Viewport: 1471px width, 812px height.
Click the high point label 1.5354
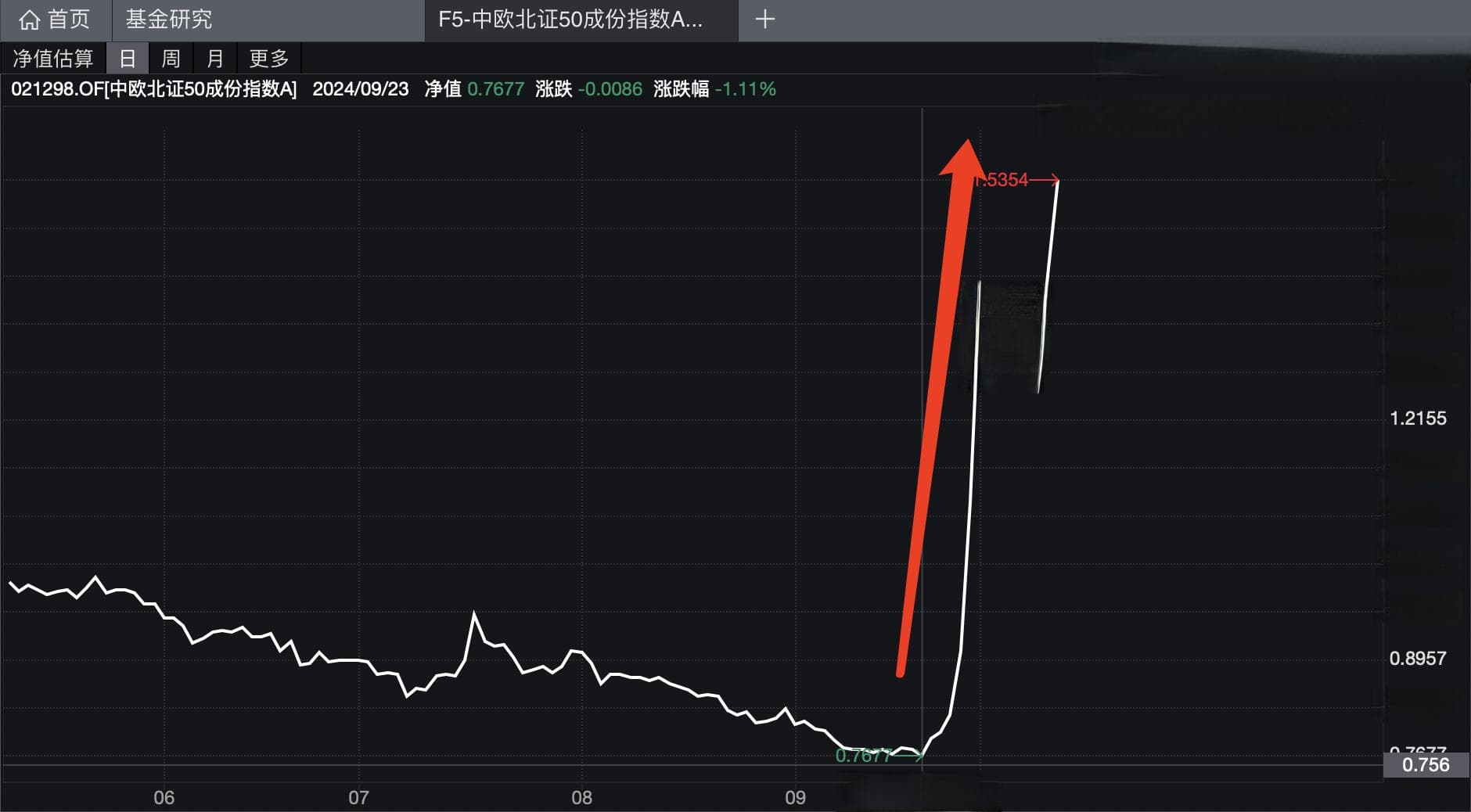pos(1002,180)
